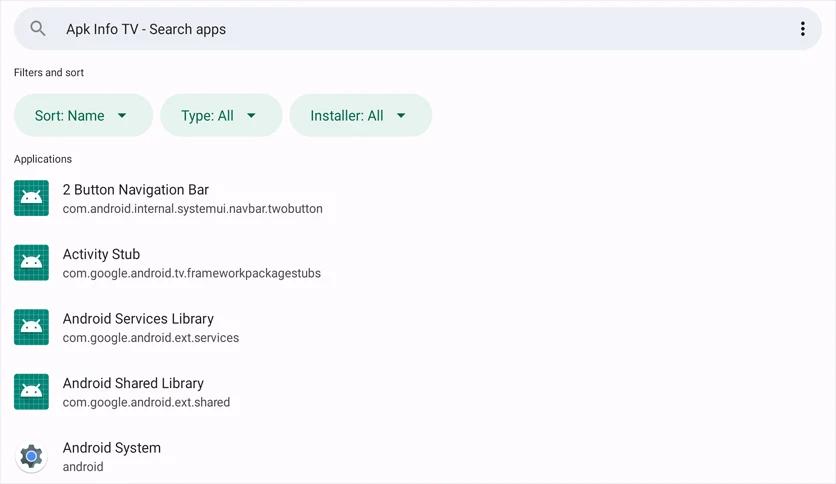Click package name com.google.android.ext.services
Screen dimensions: 836x484
(150, 338)
